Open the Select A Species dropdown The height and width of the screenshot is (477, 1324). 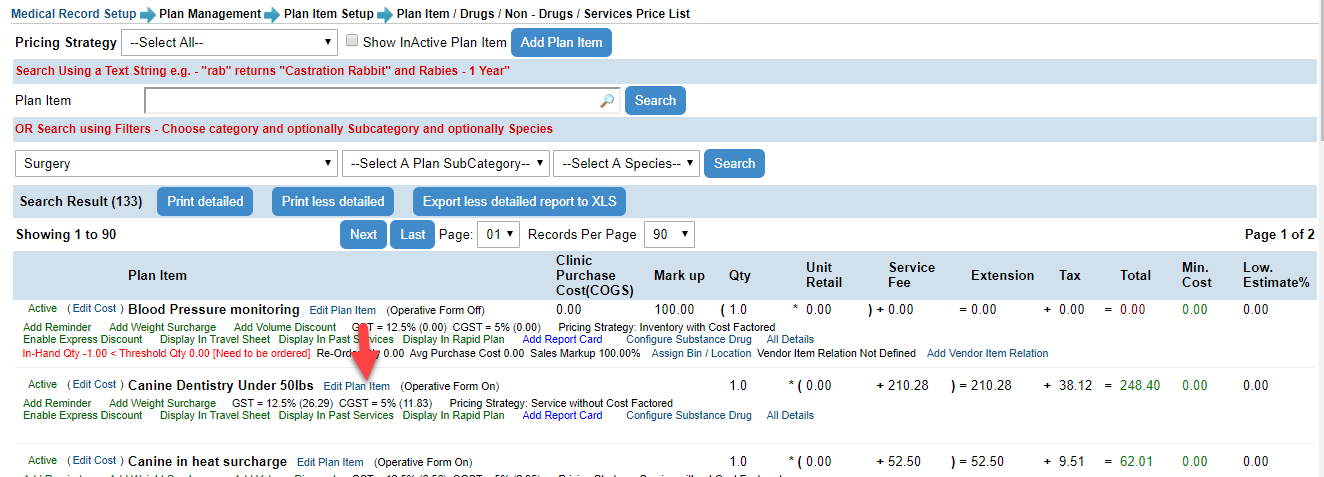point(626,163)
